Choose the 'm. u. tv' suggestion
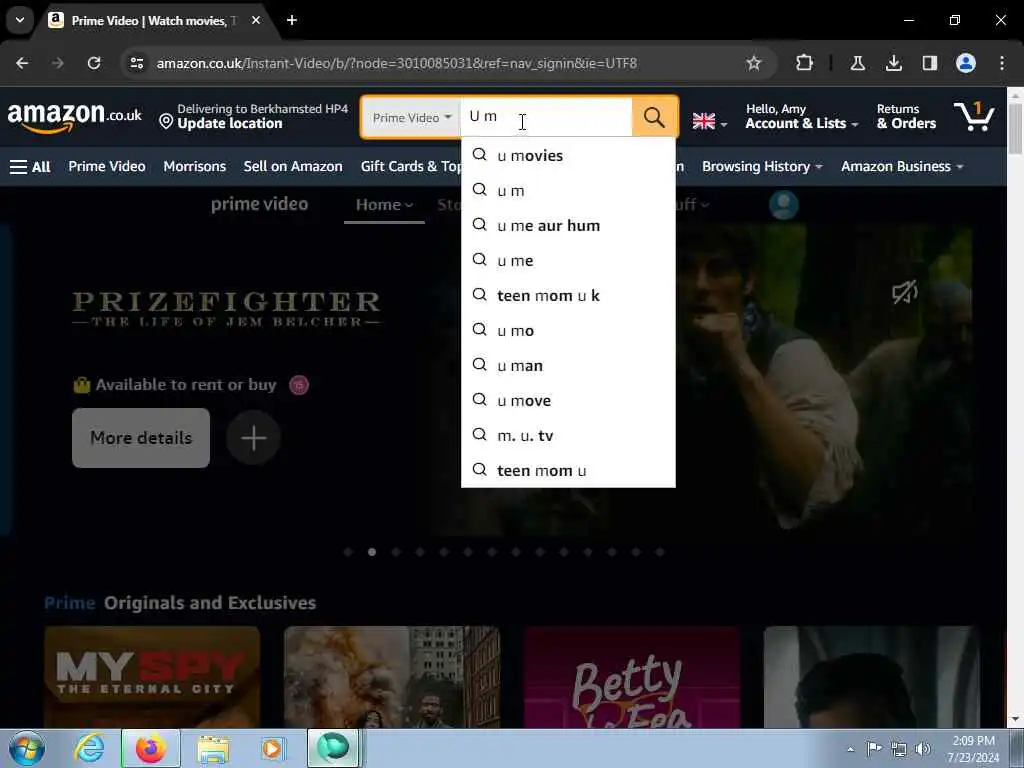1024x768 pixels. click(x=568, y=436)
